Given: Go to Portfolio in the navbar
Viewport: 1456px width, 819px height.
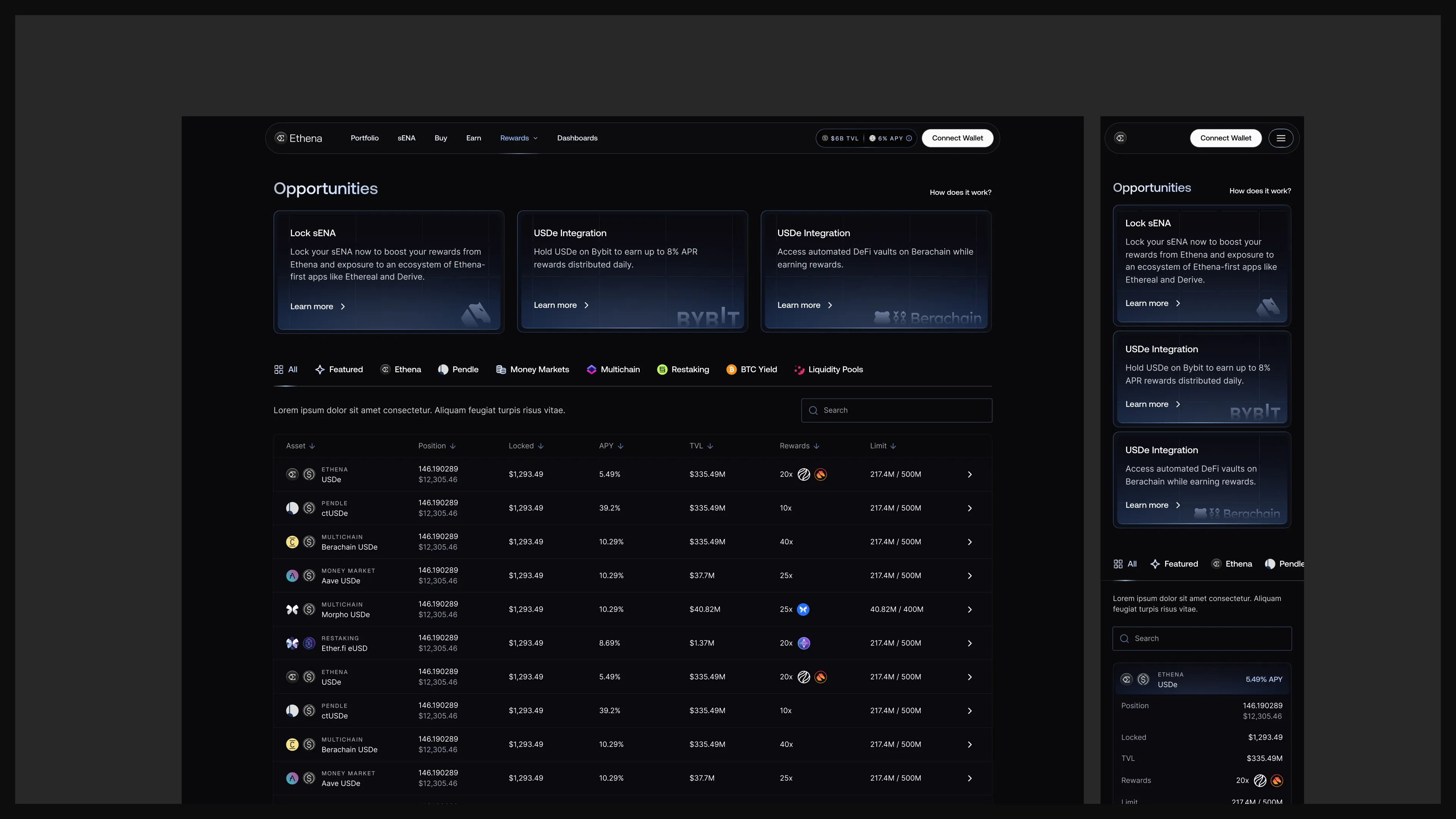Looking at the screenshot, I should pyautogui.click(x=364, y=138).
